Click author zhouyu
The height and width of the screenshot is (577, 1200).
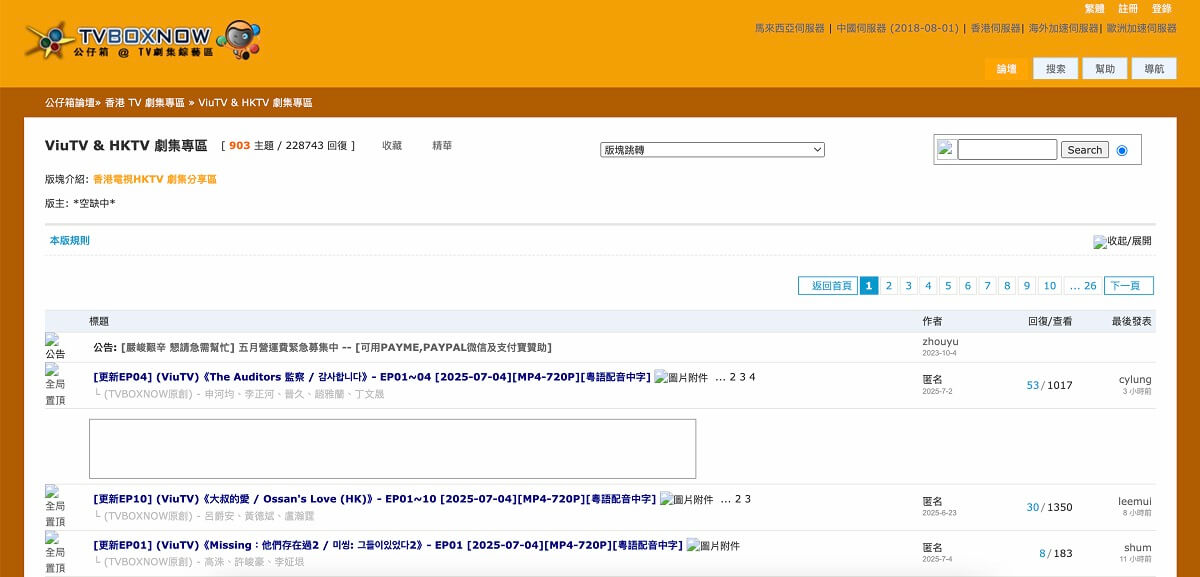[940, 342]
